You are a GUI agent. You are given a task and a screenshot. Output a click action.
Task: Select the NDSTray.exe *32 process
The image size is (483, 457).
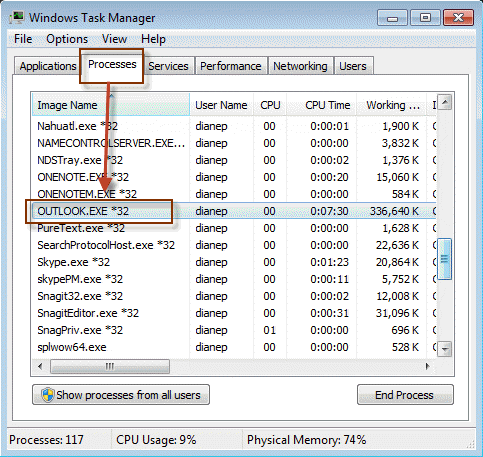[x=234, y=160]
